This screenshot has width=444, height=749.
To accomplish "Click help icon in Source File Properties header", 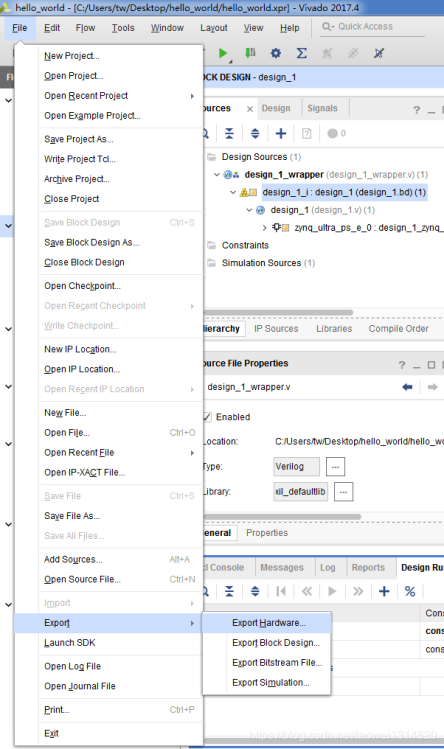I will pos(402,365).
